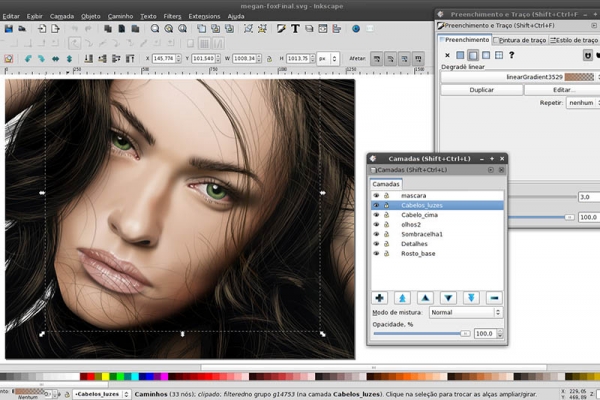
Task: Click the Import file icon
Action: 42,29
